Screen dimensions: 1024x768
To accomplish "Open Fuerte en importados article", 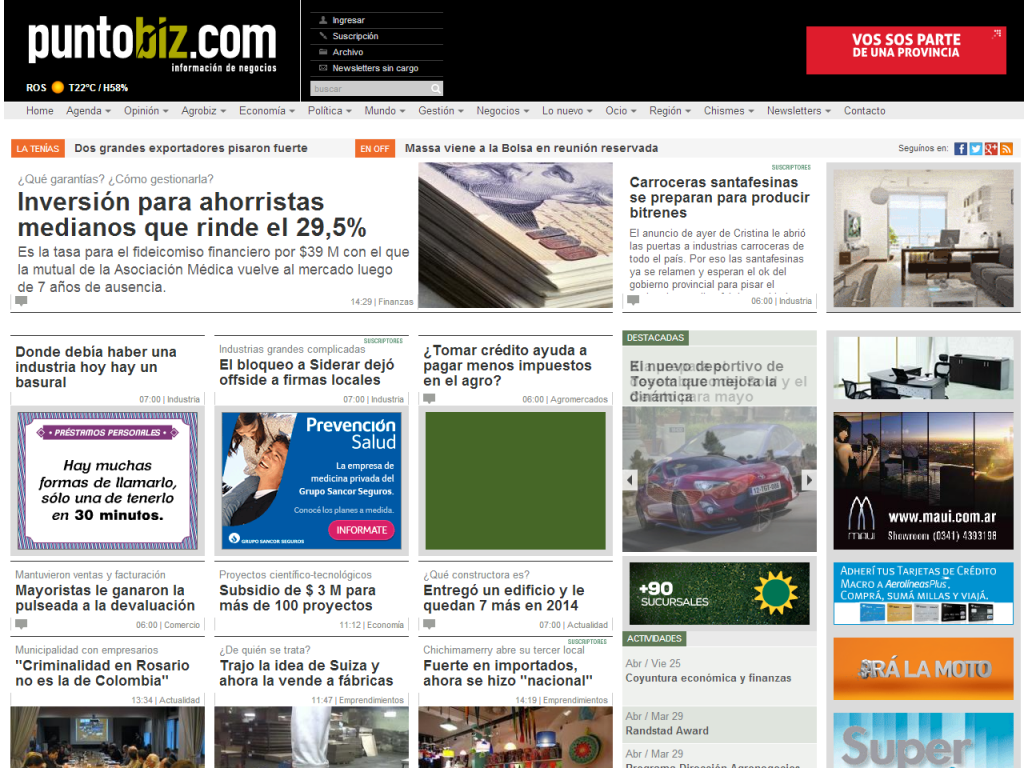I will tap(507, 673).
